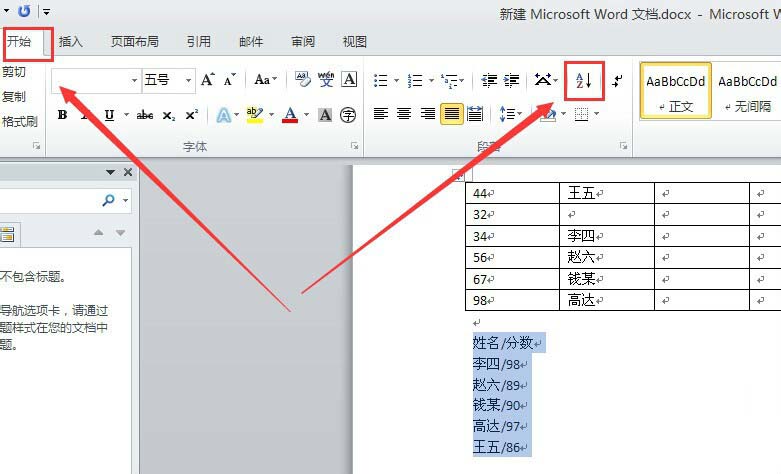Toggle Subscript formatting
Screen dimensions: 781x474
[x=168, y=115]
